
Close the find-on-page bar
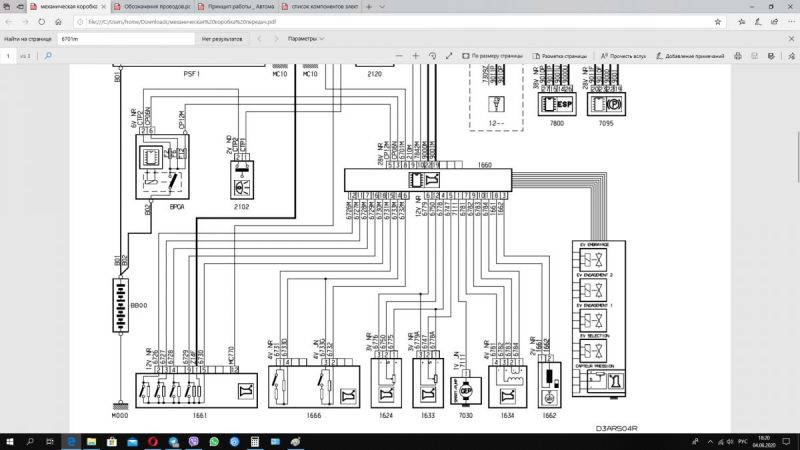[x=788, y=39]
